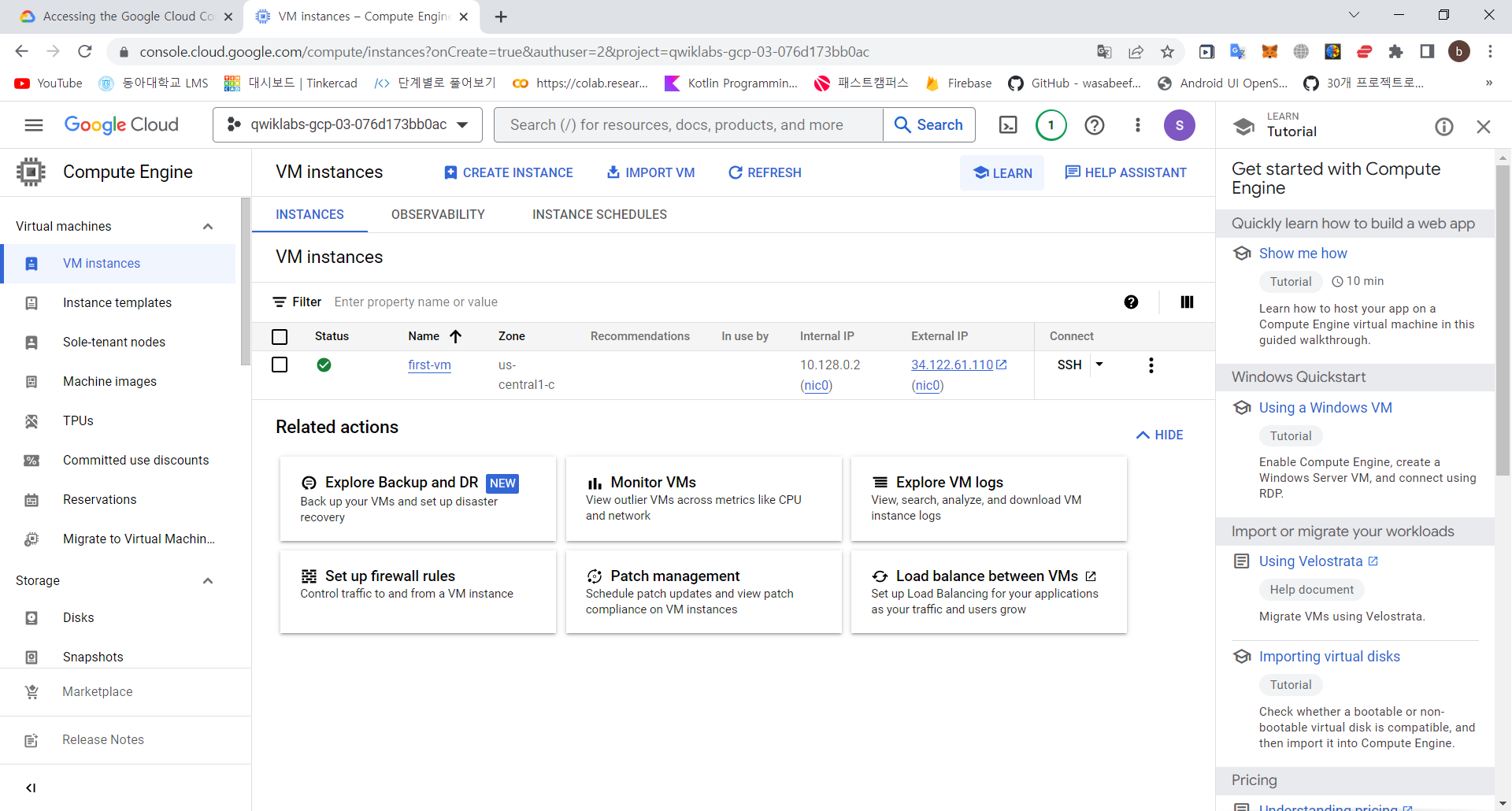
Task: Switch to the INSTANCES tab
Action: coord(309,214)
